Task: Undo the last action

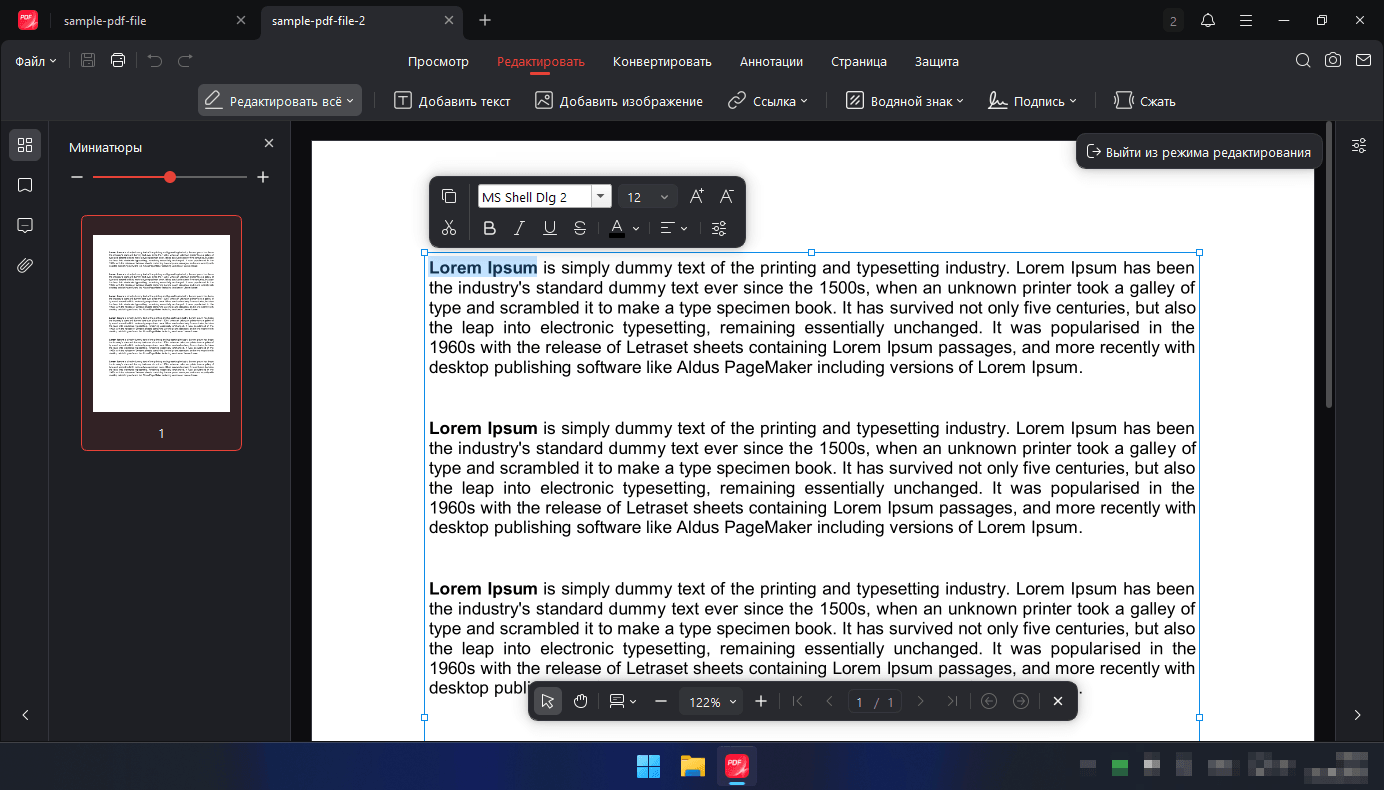Action: point(154,61)
